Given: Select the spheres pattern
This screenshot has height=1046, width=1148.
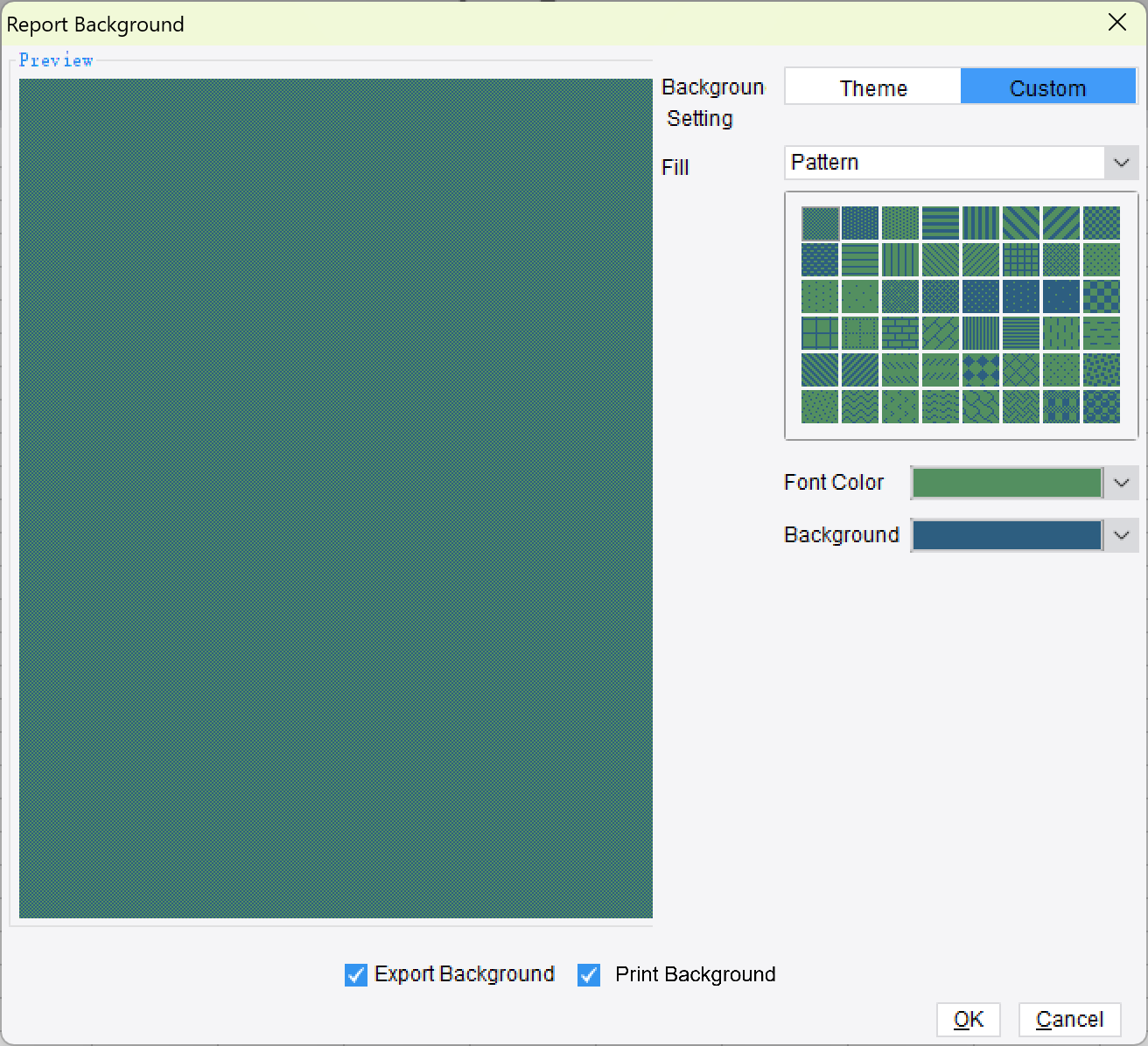Looking at the screenshot, I should click(1102, 407).
